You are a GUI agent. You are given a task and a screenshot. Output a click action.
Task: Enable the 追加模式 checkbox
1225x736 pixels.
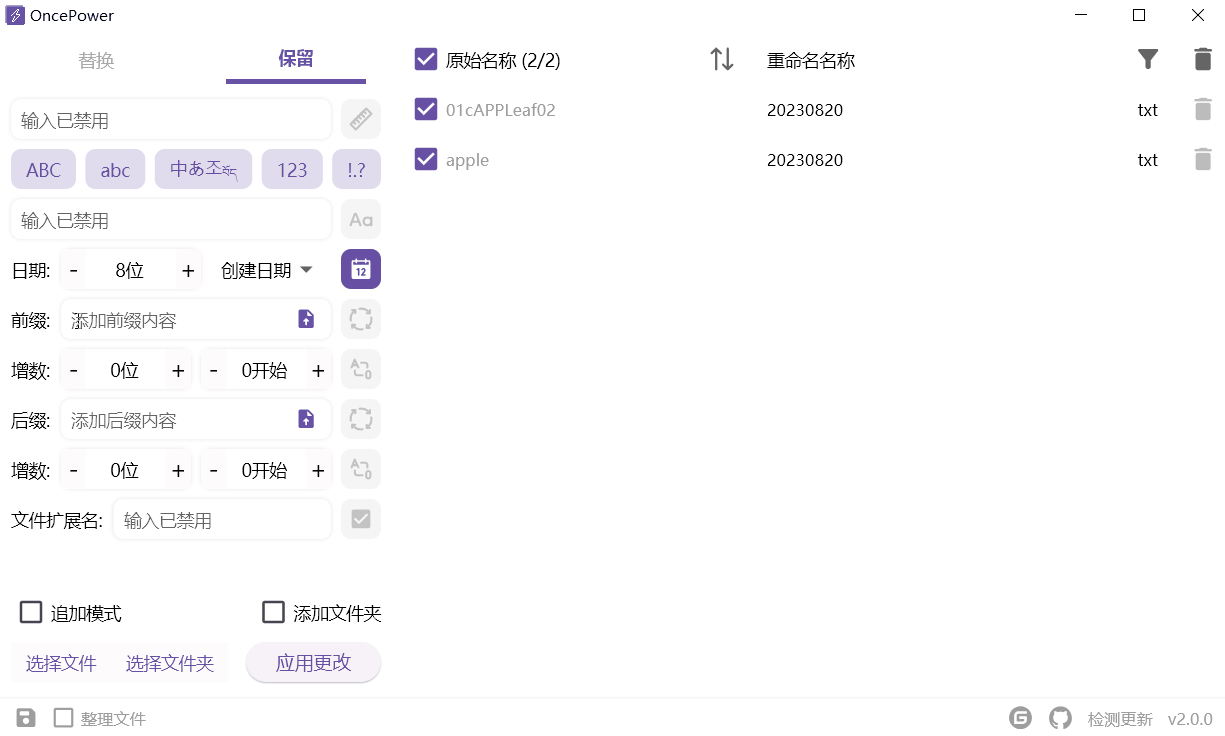tap(31, 613)
